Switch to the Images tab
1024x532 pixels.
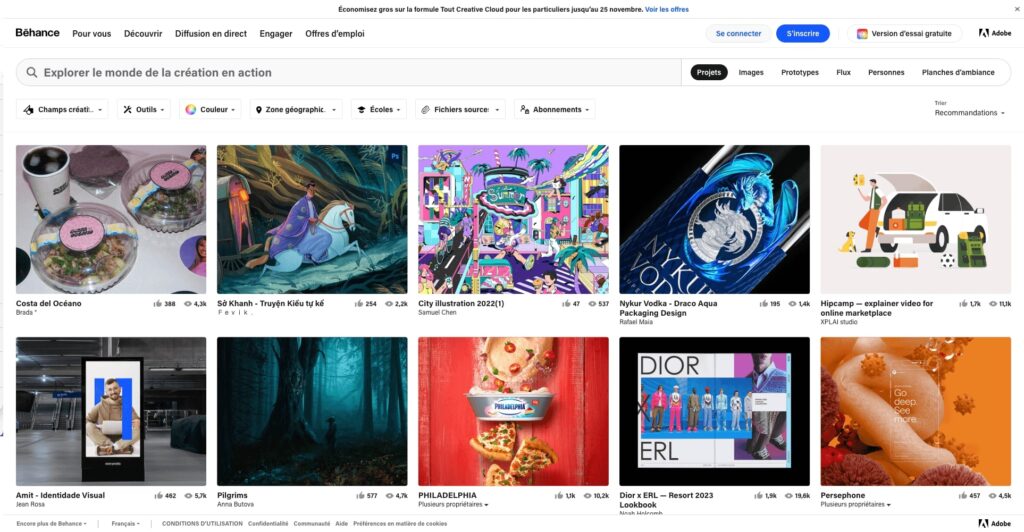click(x=751, y=73)
